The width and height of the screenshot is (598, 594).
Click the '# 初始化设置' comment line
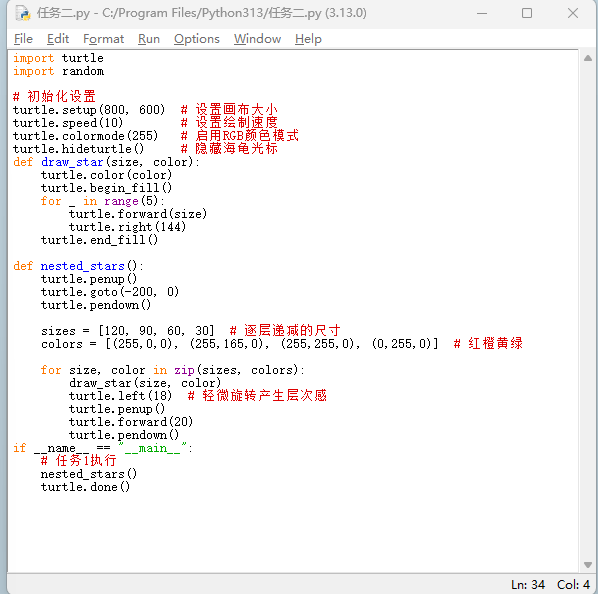(54, 96)
